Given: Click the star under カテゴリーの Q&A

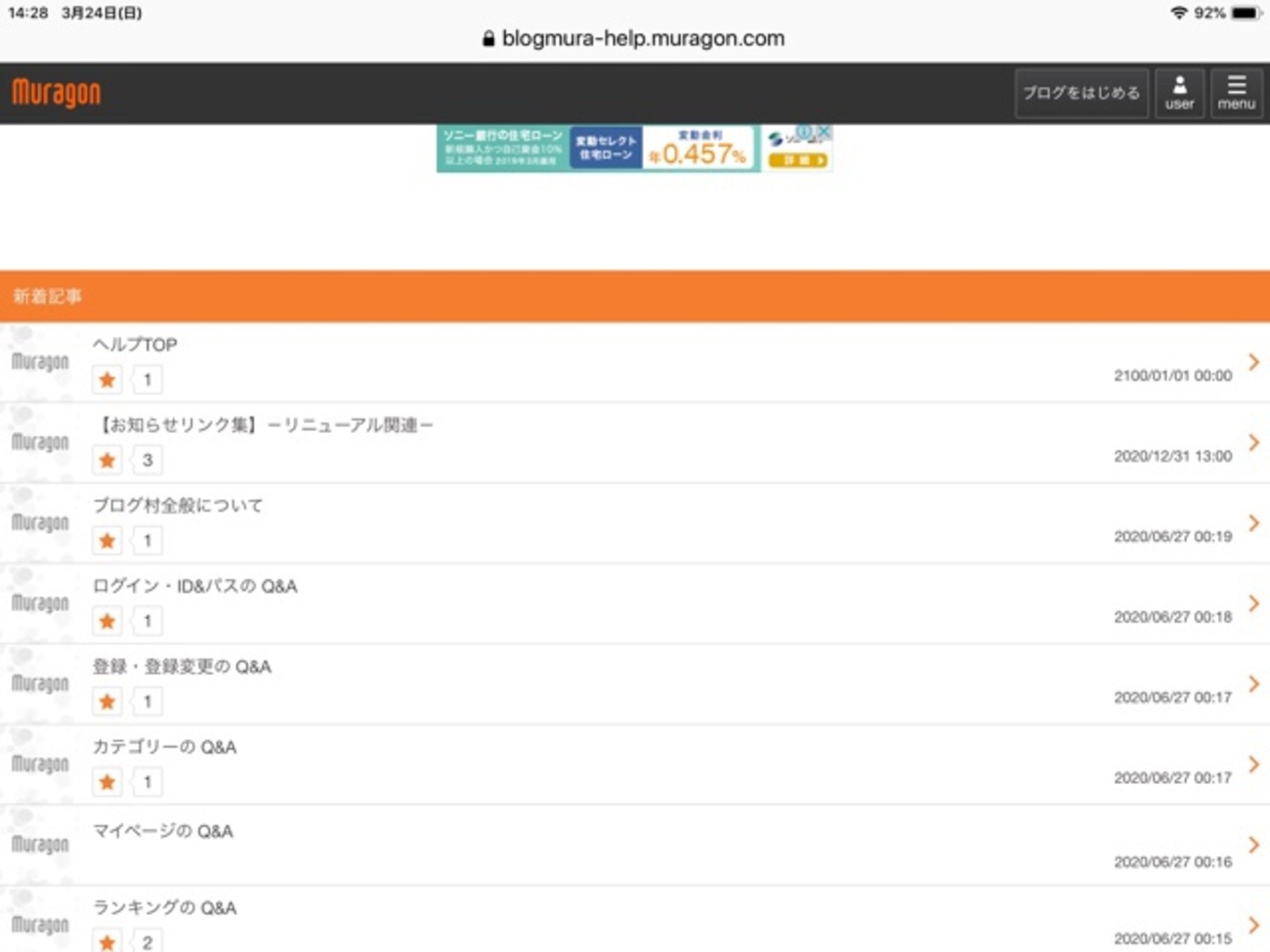Looking at the screenshot, I should click(x=107, y=782).
